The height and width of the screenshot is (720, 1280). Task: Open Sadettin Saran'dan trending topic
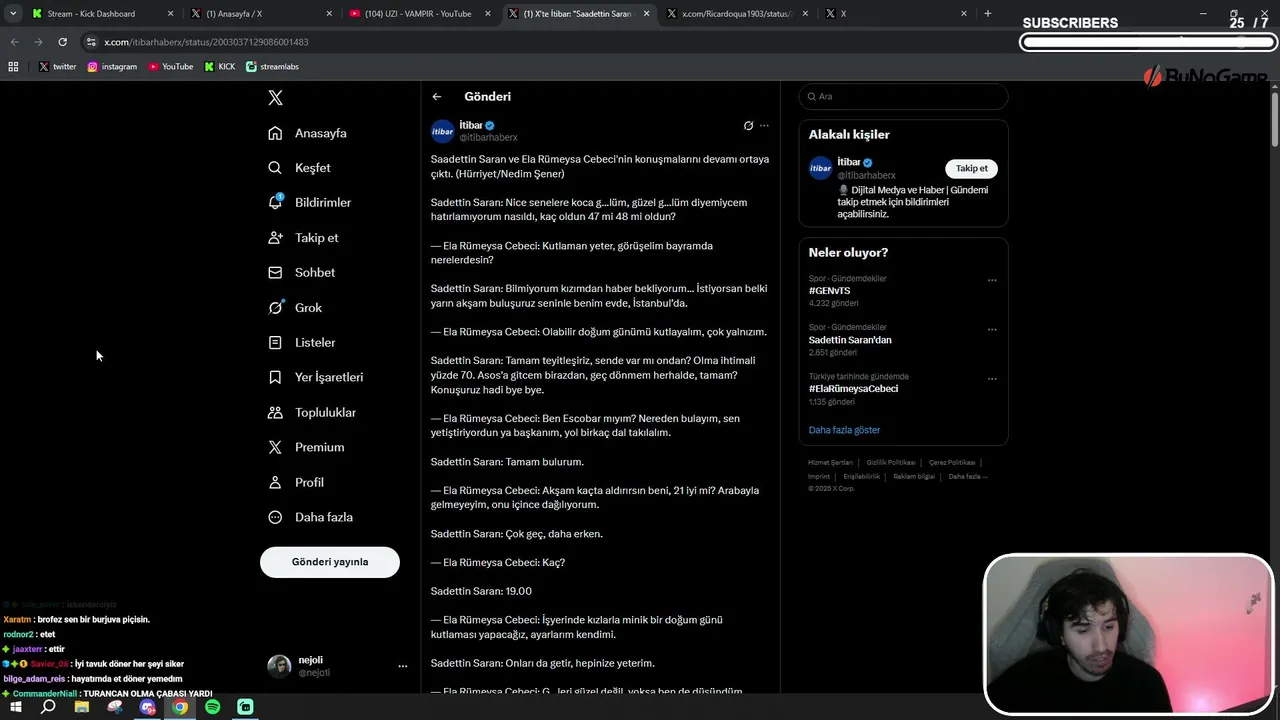click(850, 340)
